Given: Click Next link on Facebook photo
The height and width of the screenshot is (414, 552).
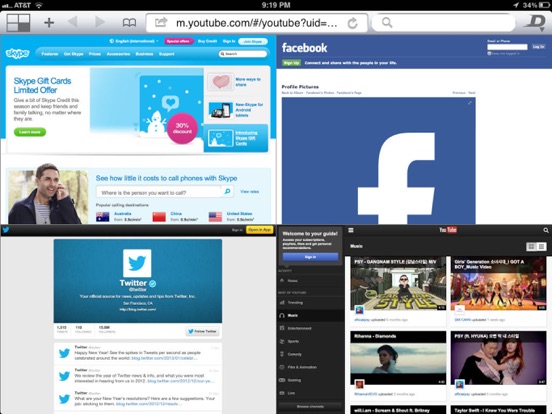Looking at the screenshot, I should click(x=472, y=93).
